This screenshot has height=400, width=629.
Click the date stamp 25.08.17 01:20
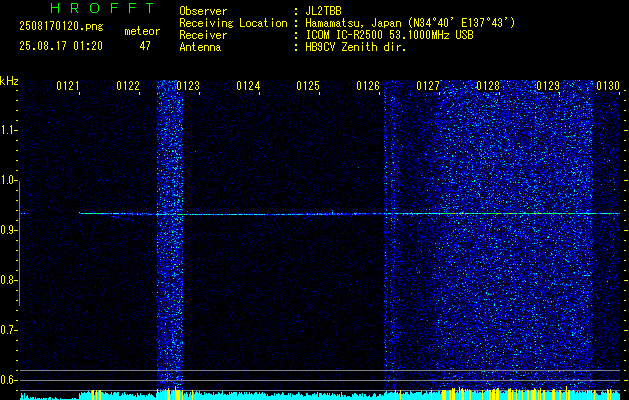61,46
